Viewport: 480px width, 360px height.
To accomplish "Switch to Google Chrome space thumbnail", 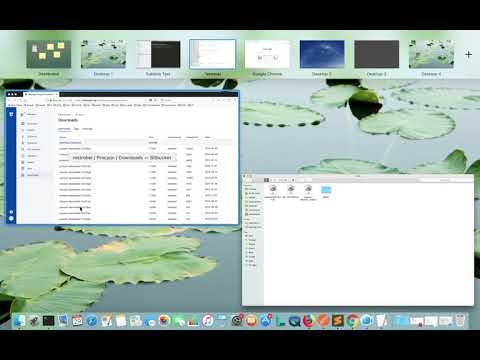I will (267, 54).
